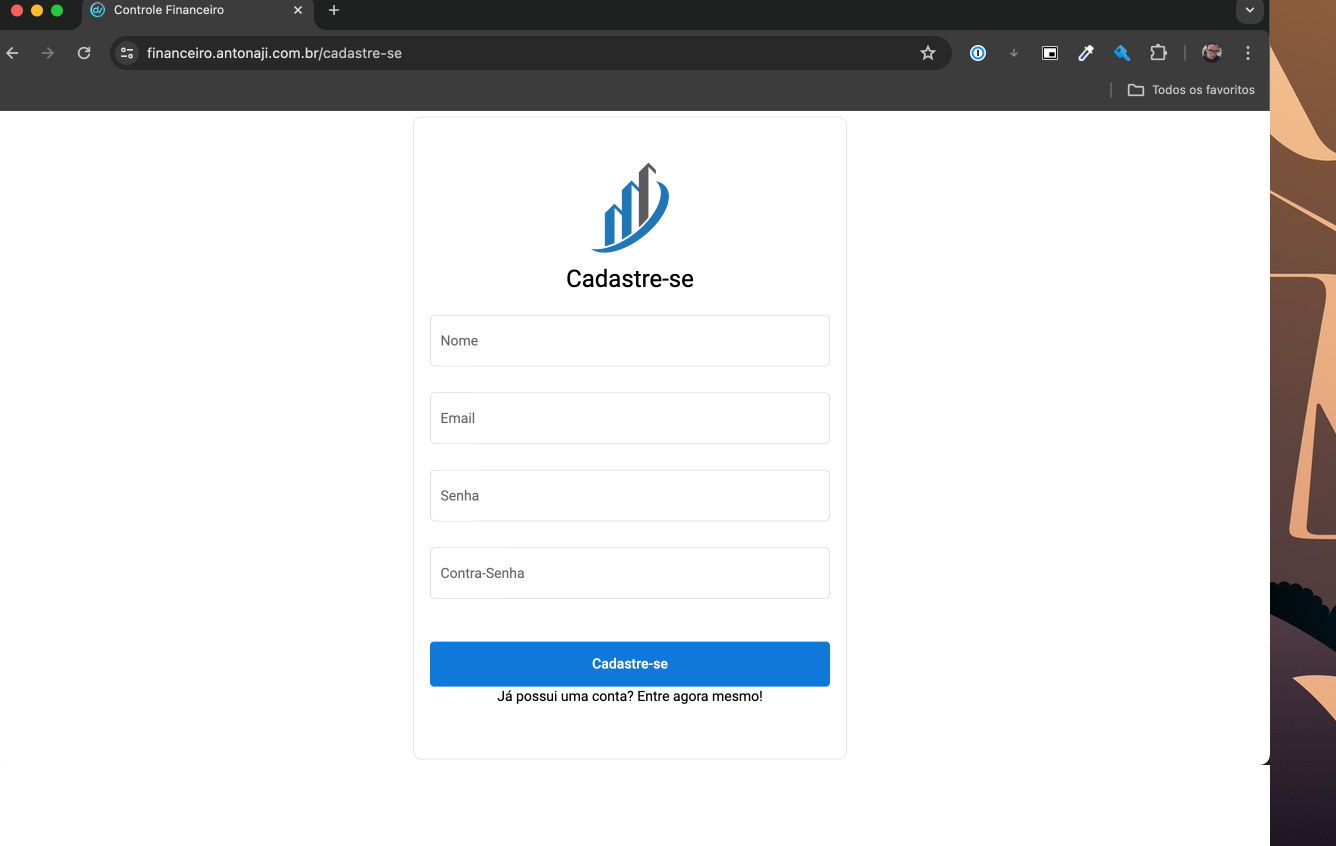Open site information icon in address bar

click(x=127, y=53)
